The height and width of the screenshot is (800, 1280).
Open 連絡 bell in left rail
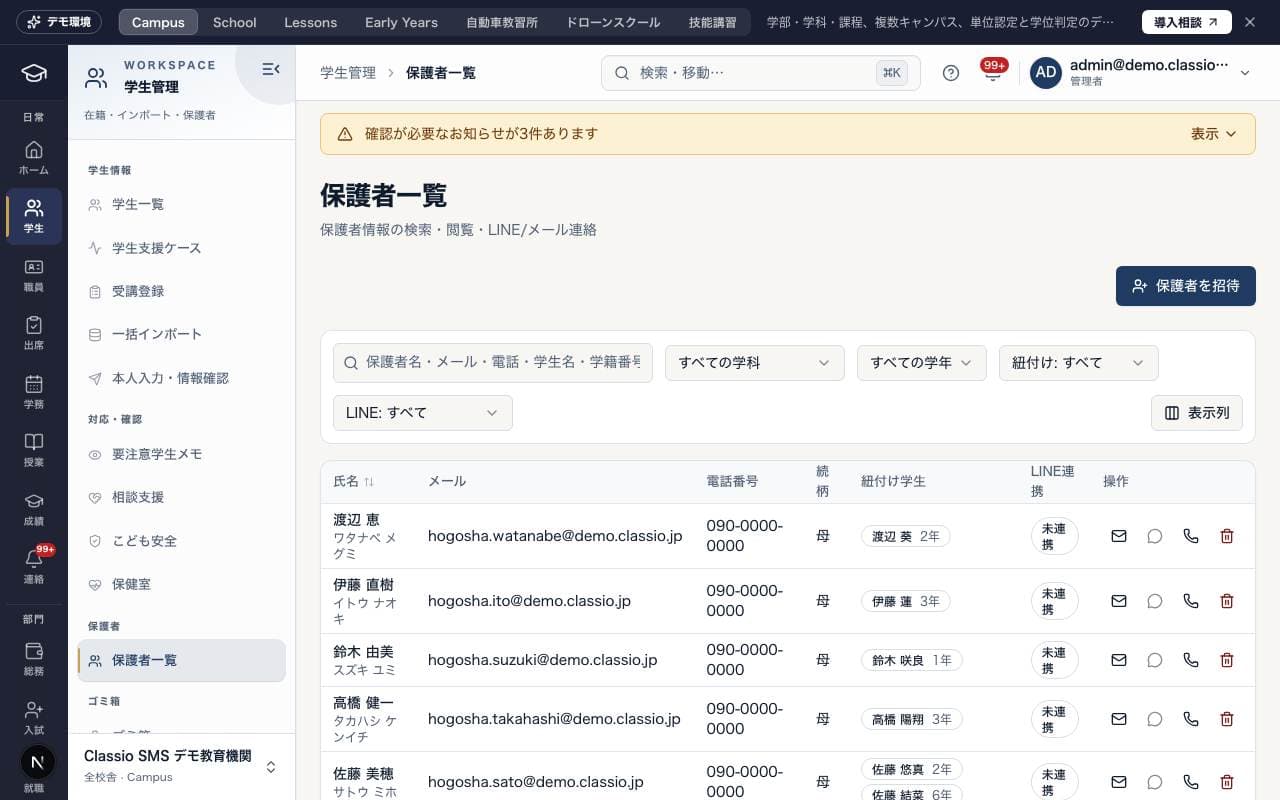[x=34, y=567]
